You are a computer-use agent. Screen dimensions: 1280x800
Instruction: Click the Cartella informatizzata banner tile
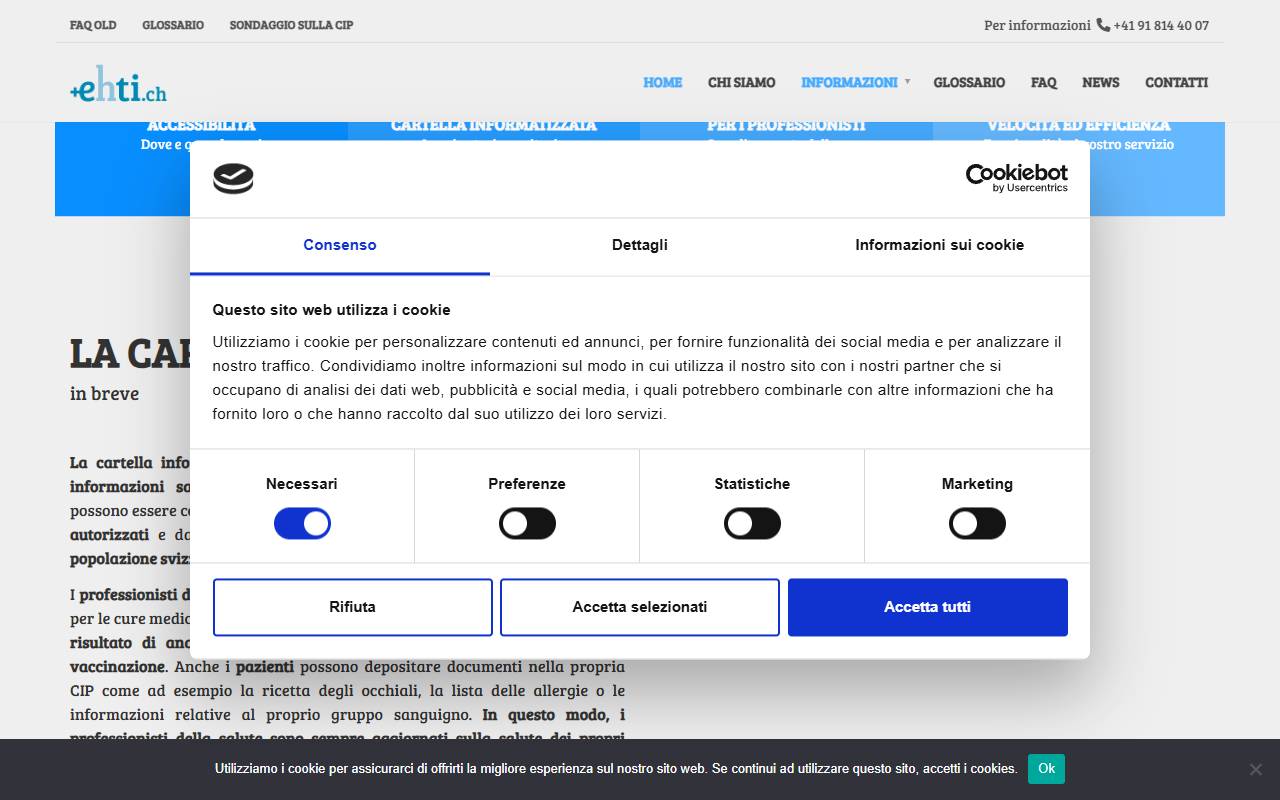[494, 168]
